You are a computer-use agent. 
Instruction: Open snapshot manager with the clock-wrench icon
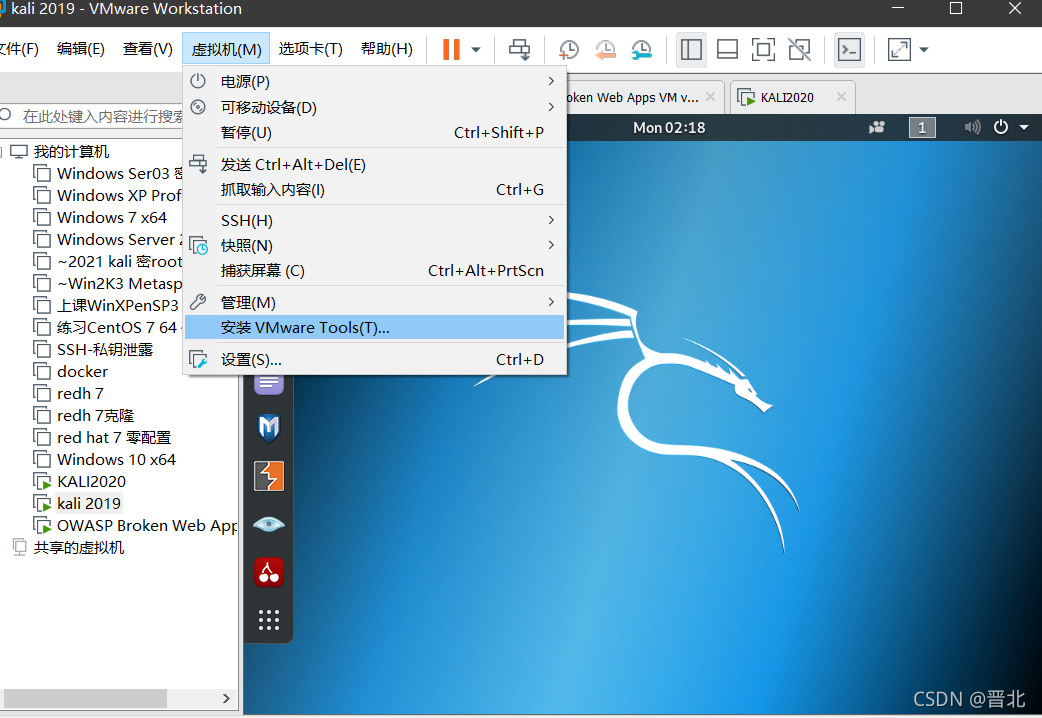(x=641, y=50)
